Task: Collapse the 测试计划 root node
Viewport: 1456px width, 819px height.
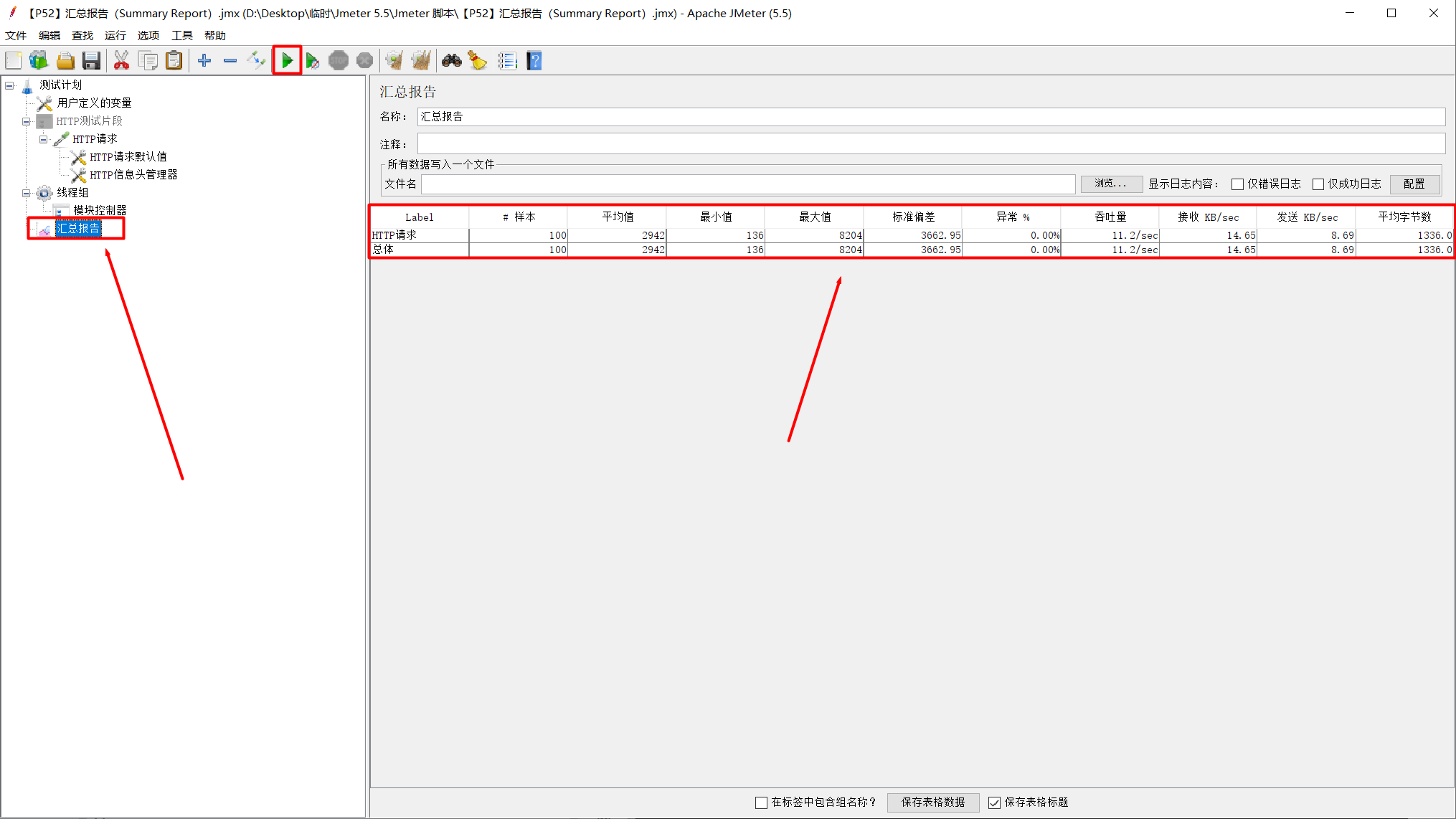Action: (9, 85)
